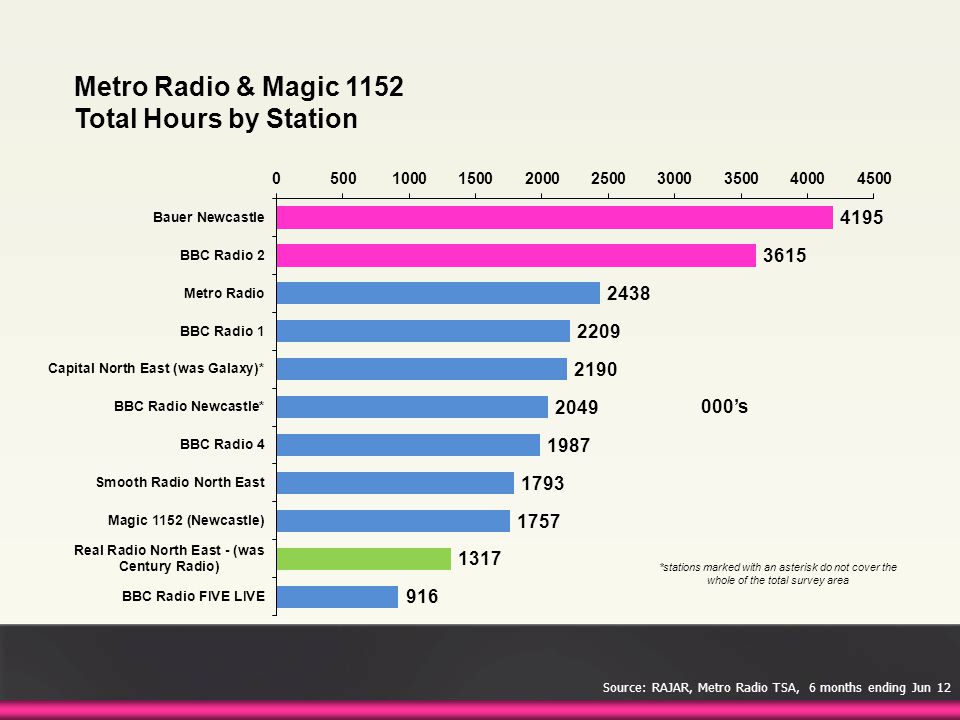
Task: Click the axis tick label 1500
Action: point(475,179)
